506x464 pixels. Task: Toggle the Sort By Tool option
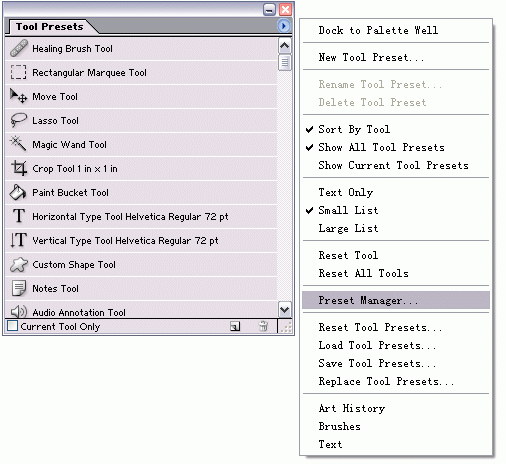pyautogui.click(x=354, y=129)
